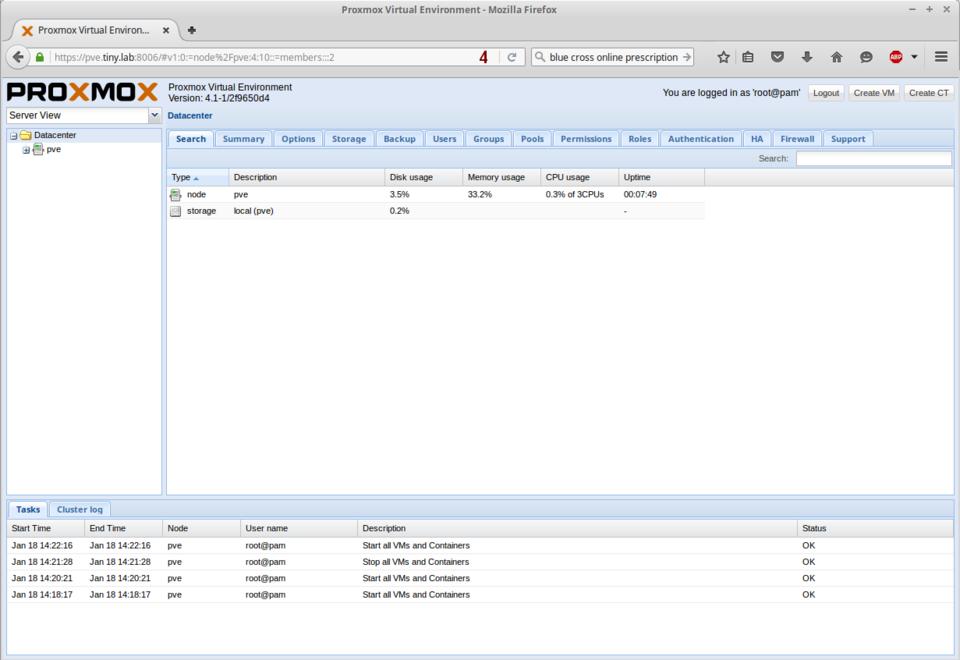Image resolution: width=960 pixels, height=660 pixels.
Task: Open the Firefox downloads arrow icon
Action: tap(807, 57)
